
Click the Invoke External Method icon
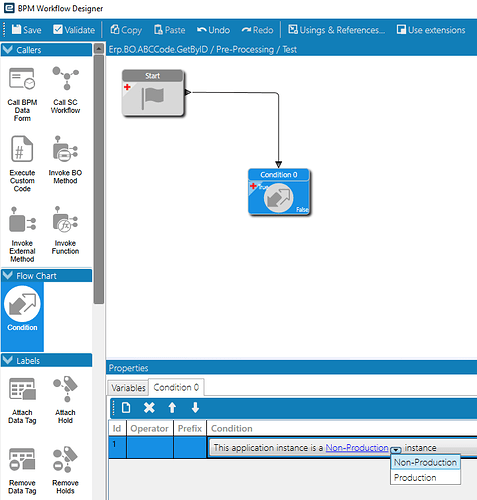(x=22, y=219)
